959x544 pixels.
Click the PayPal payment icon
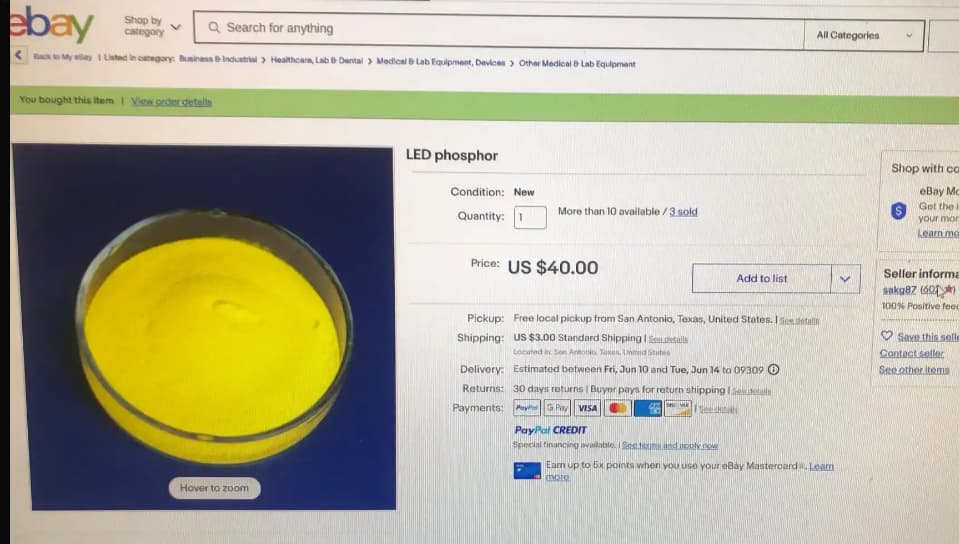[527, 408]
